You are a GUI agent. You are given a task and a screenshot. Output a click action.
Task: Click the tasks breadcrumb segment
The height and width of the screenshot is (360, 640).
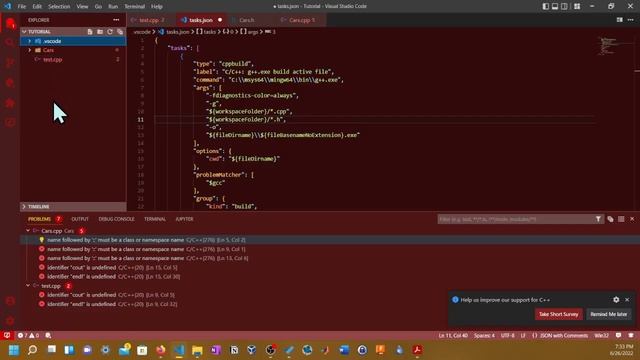[x=206, y=31]
